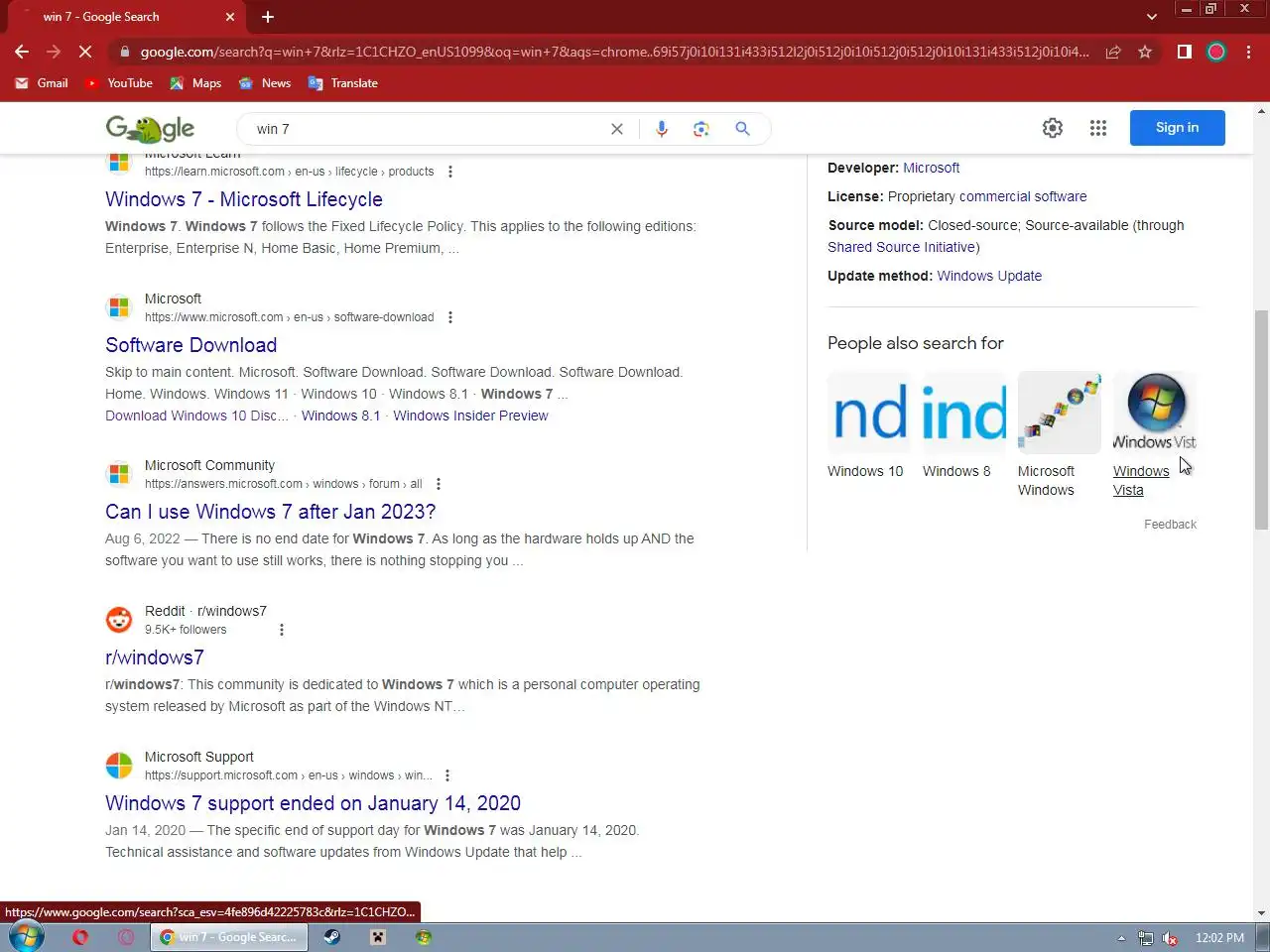1270x952 pixels.
Task: Open the YouTube bookmark
Action: pos(119,83)
